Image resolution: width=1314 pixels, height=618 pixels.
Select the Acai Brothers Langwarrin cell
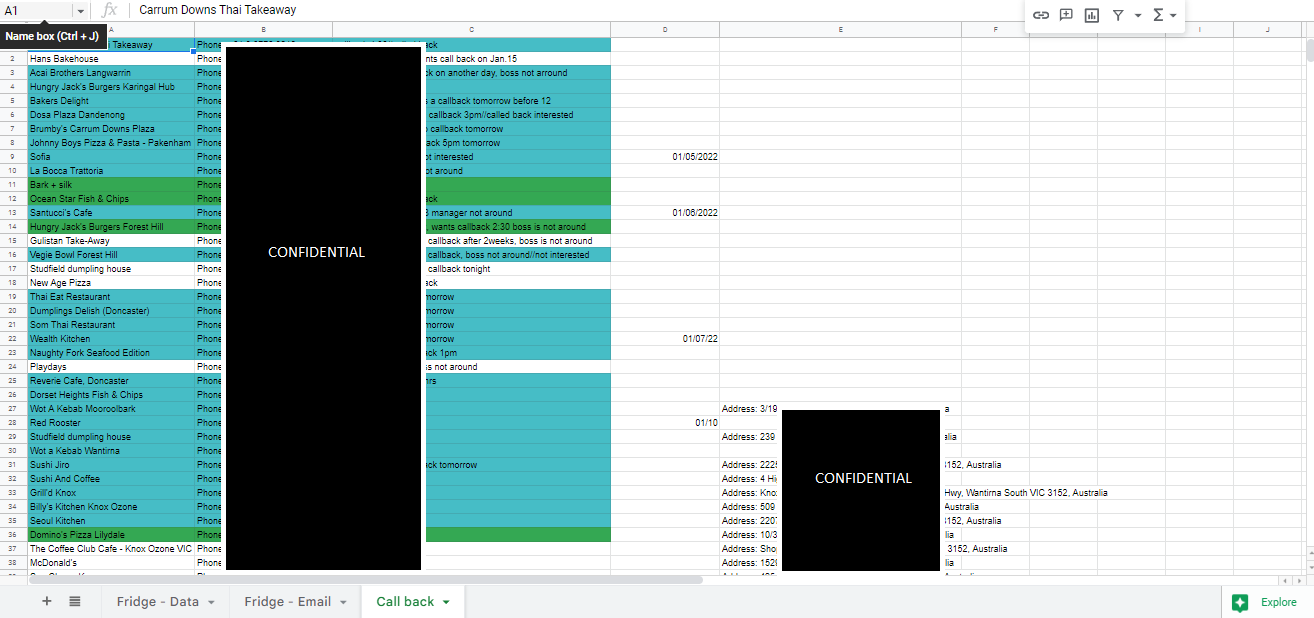(x=110, y=73)
